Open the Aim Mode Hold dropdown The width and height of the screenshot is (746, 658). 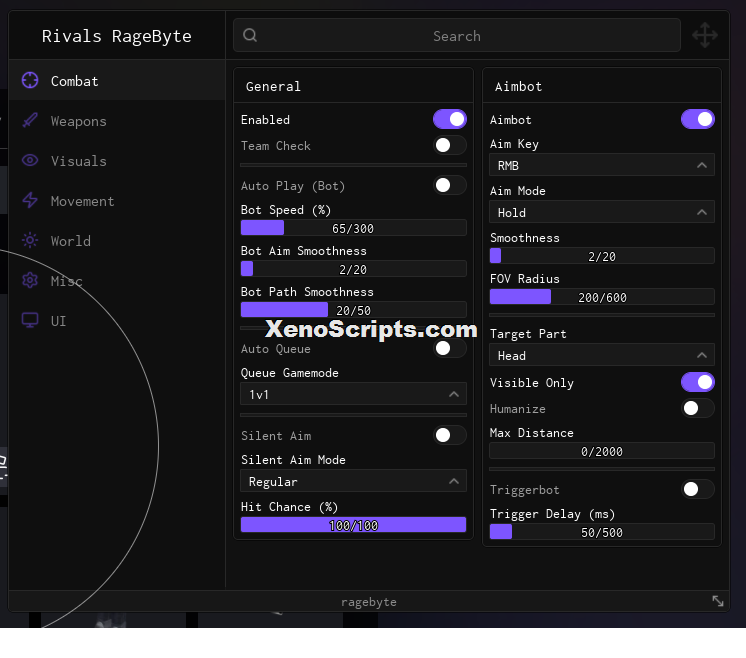[x=602, y=212]
